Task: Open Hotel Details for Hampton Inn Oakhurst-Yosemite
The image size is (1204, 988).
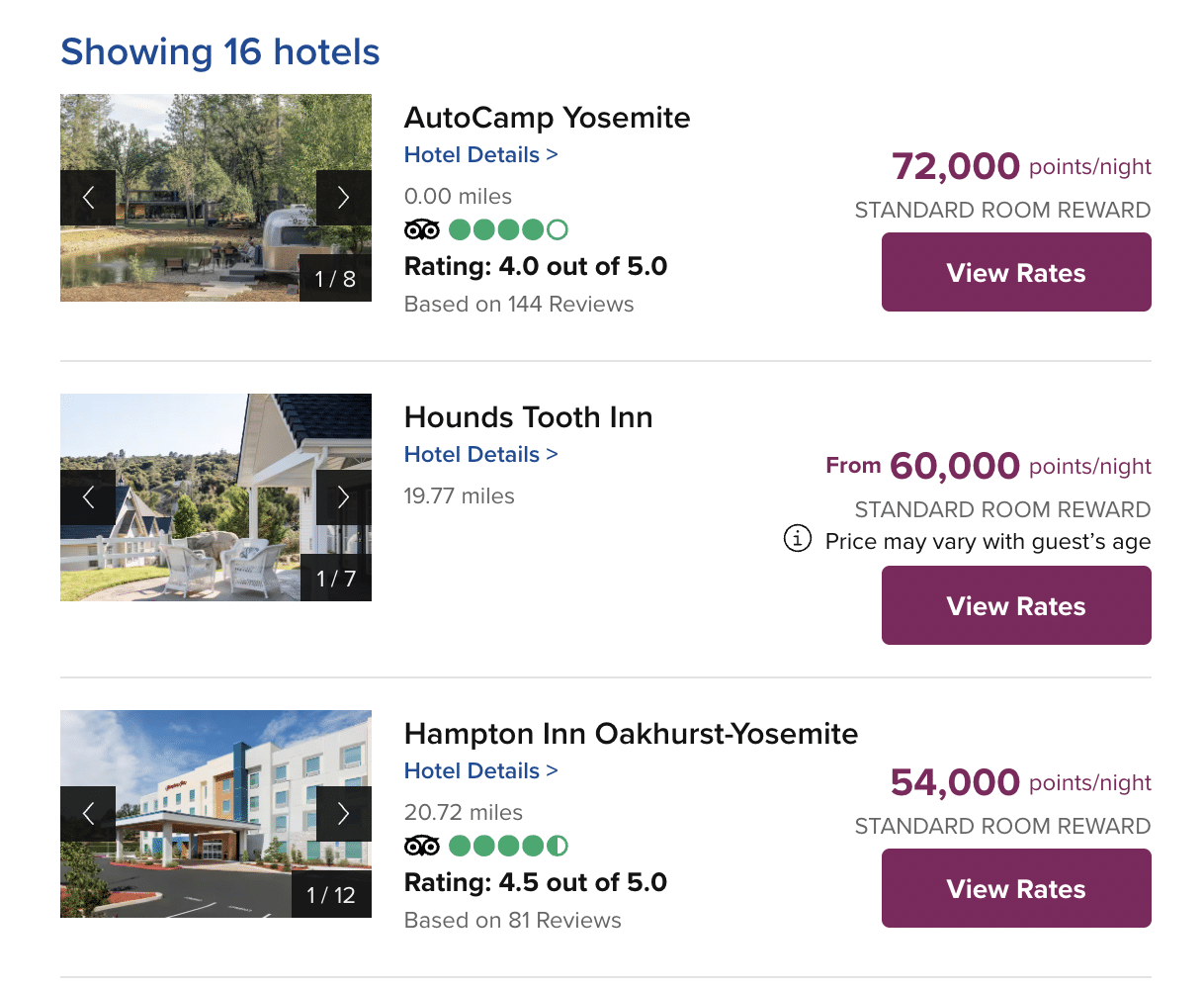Action: 480,771
